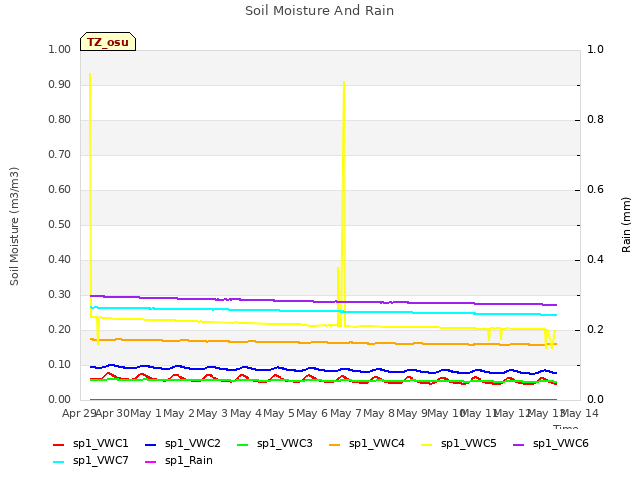Click the Apr 29 date tick label
The width and height of the screenshot is (640, 480).
coord(79,414)
